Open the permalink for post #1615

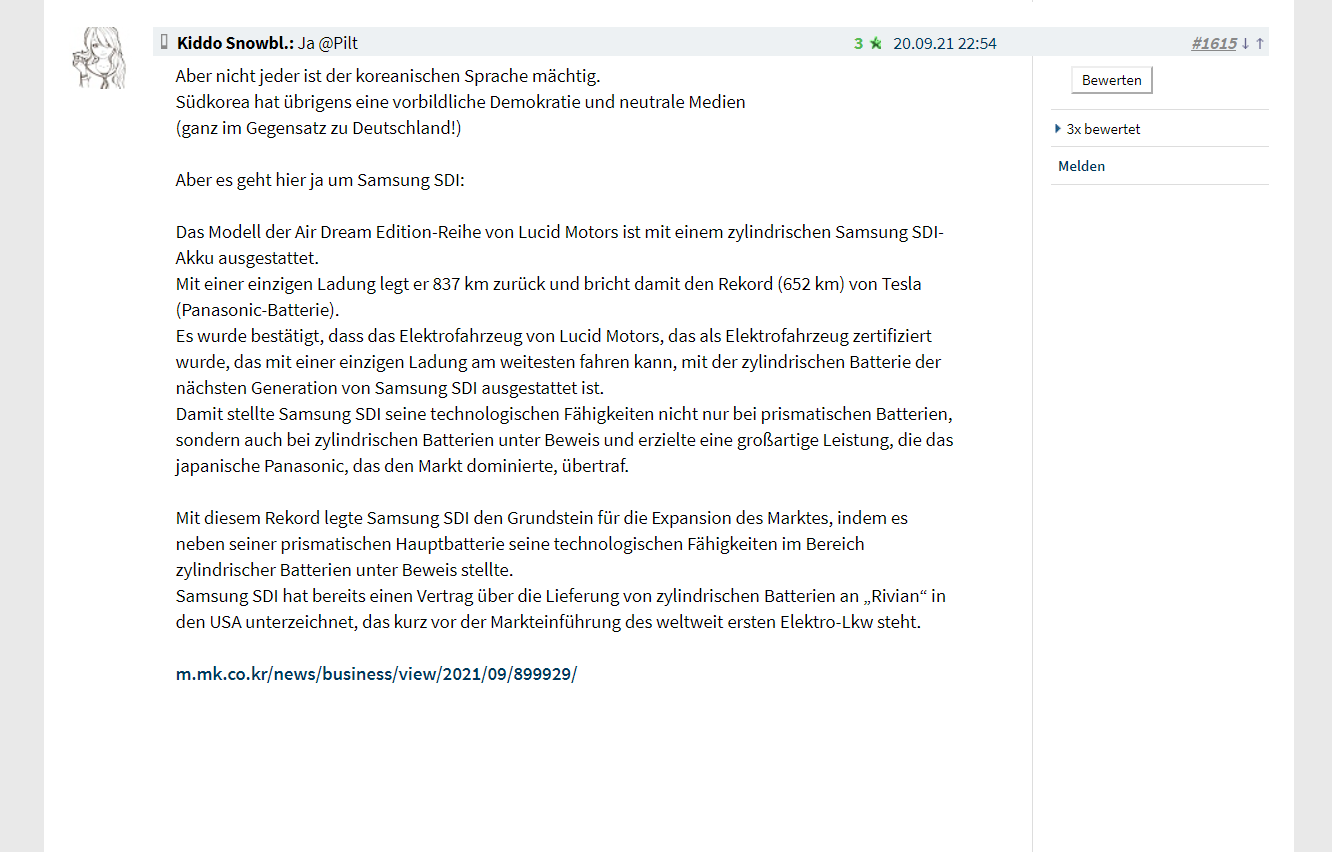pyautogui.click(x=1214, y=43)
